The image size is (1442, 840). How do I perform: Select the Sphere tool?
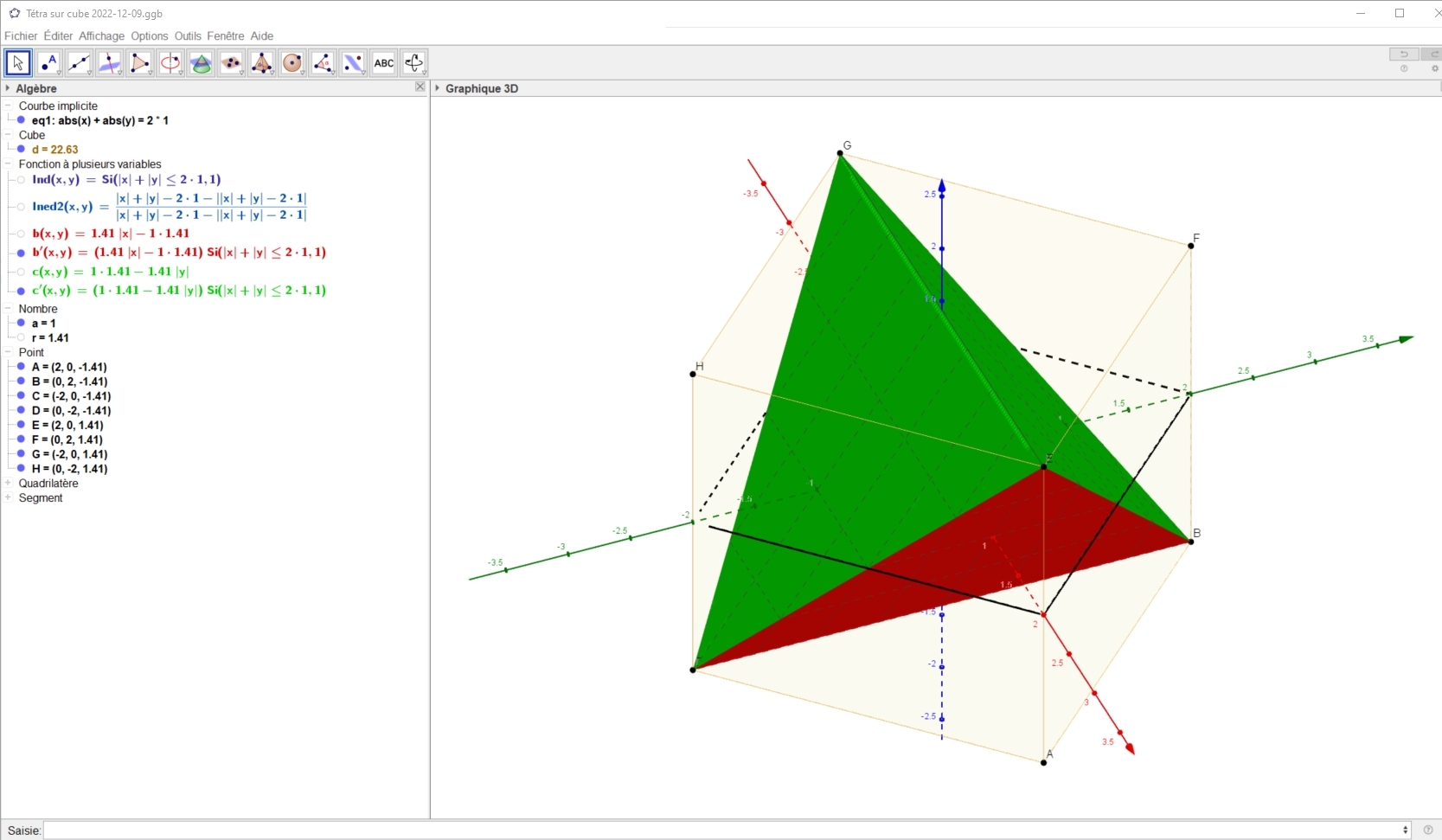click(292, 62)
